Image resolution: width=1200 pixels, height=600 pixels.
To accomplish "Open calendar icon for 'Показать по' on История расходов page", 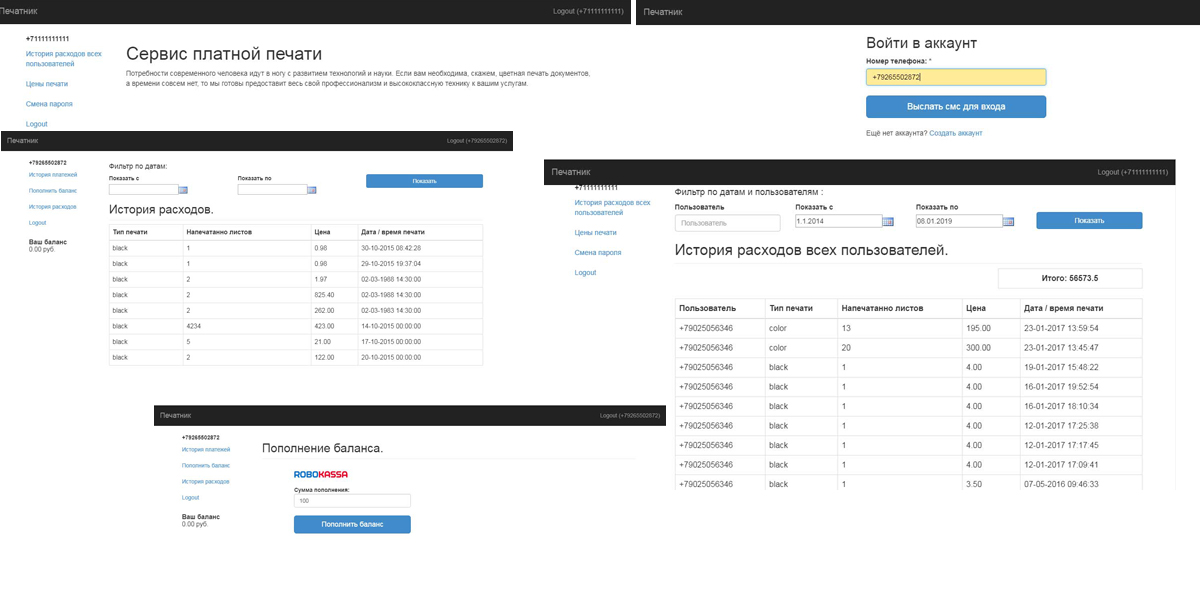I will point(312,189).
